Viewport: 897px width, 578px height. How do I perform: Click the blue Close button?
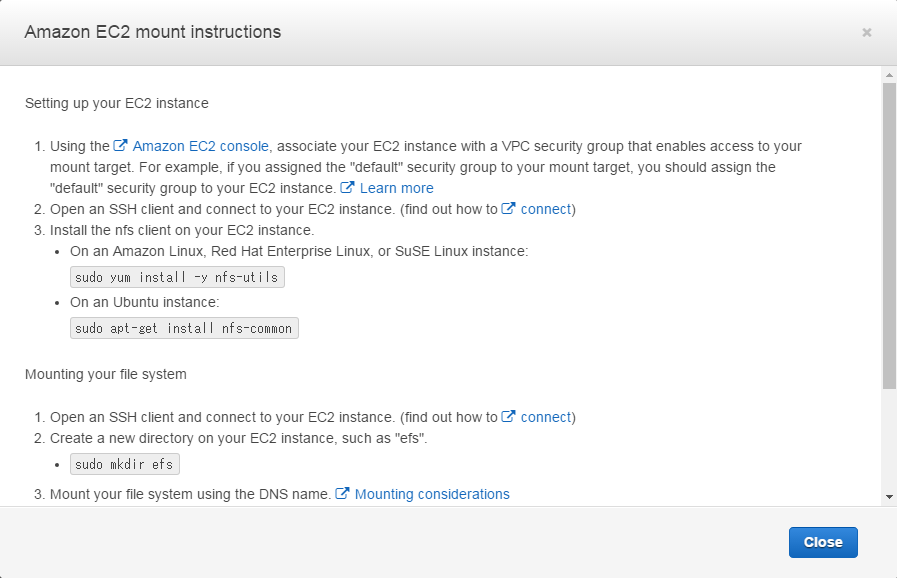tap(823, 542)
